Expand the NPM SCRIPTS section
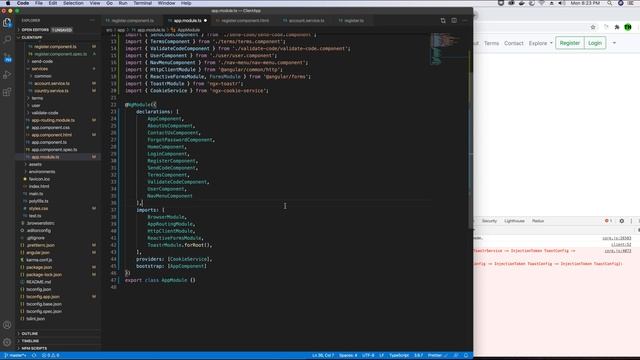The height and width of the screenshot is (360, 640). (x=34, y=348)
